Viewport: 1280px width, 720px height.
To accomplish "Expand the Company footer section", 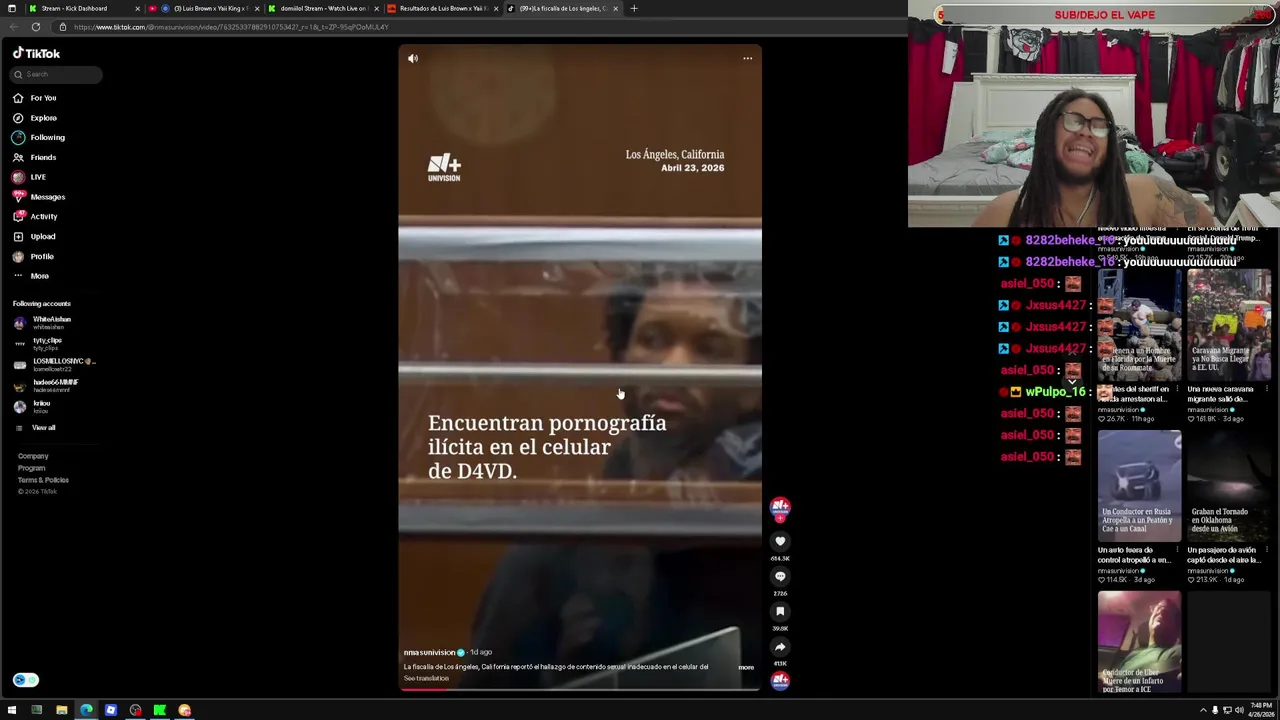I will (x=33, y=456).
